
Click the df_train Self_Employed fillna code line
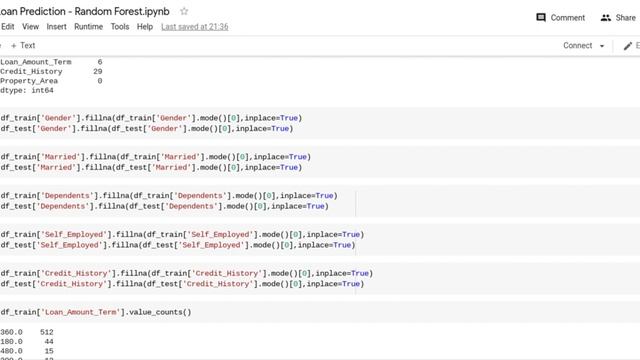[x=182, y=234]
